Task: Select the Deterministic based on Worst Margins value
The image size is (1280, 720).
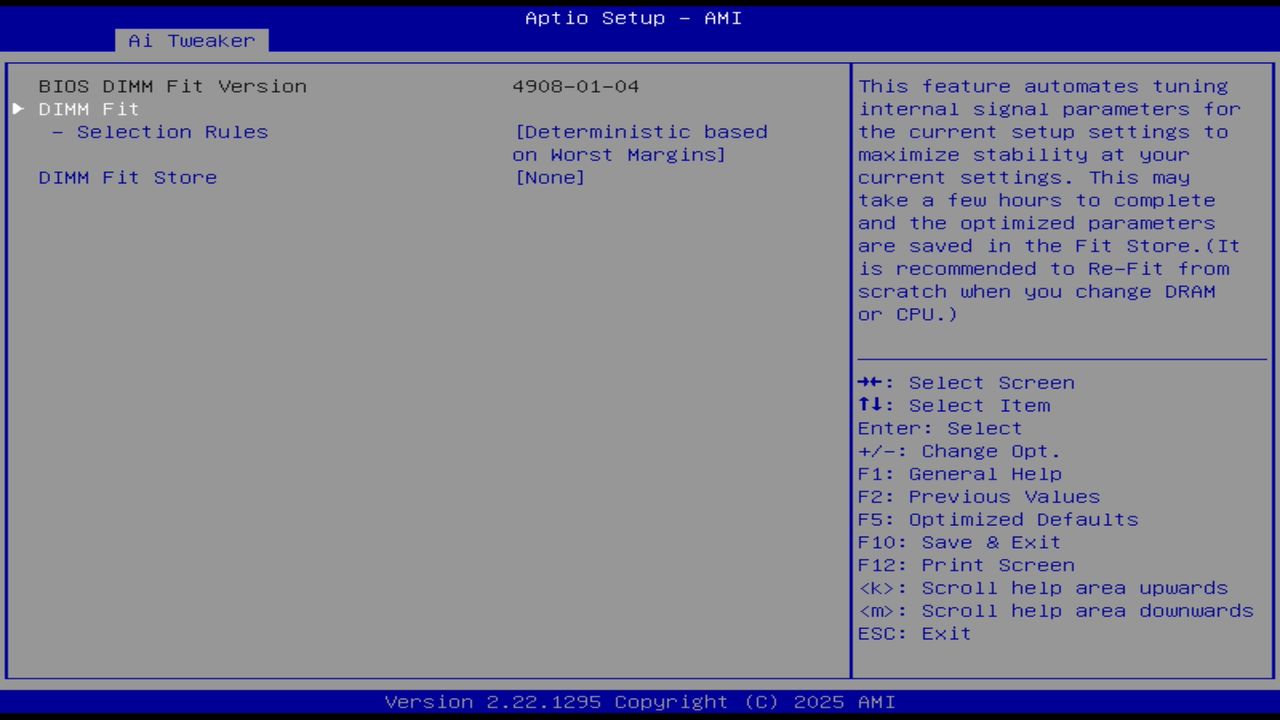Action: 640,142
